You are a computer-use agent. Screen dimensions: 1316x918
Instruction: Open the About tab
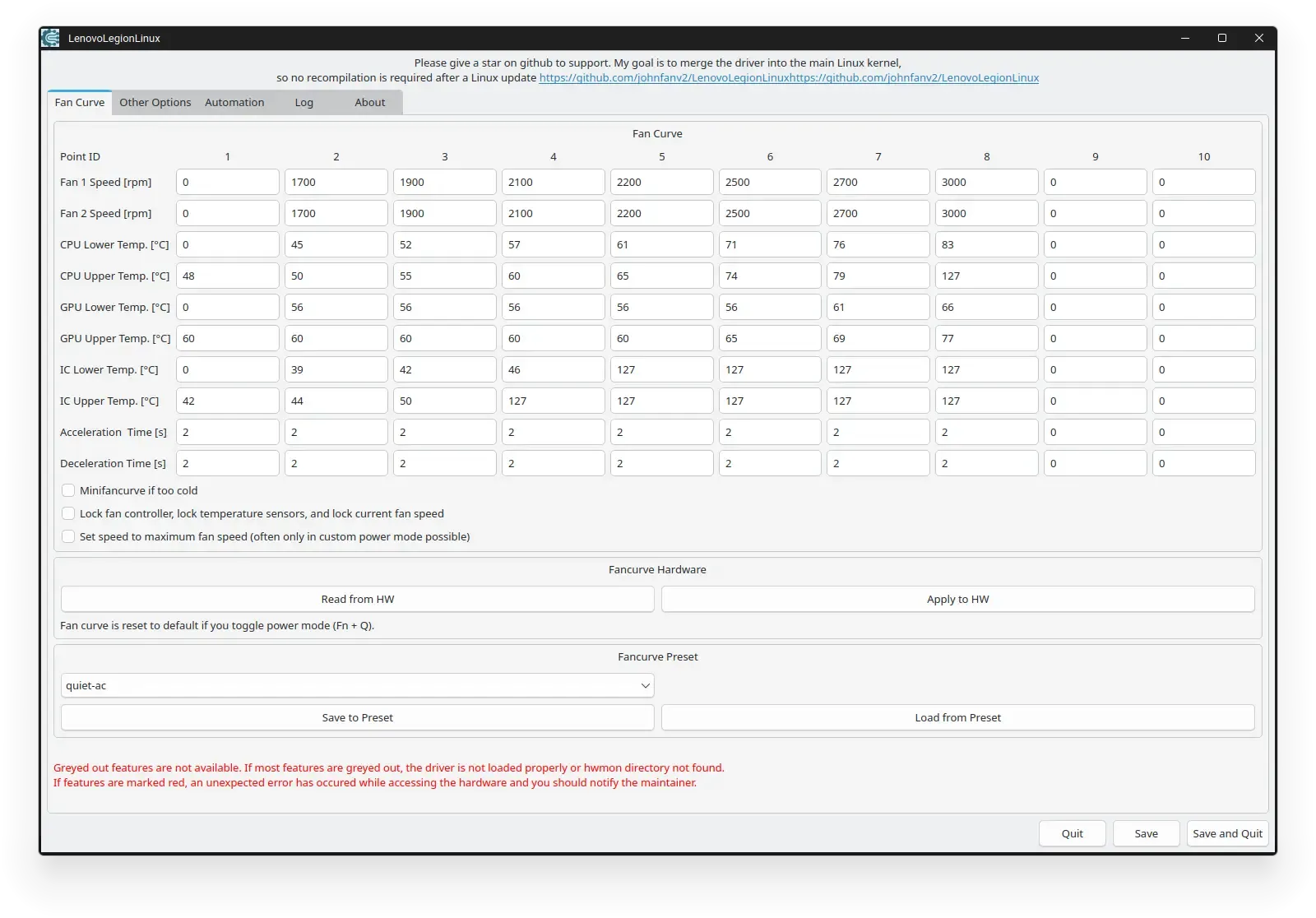[370, 102]
